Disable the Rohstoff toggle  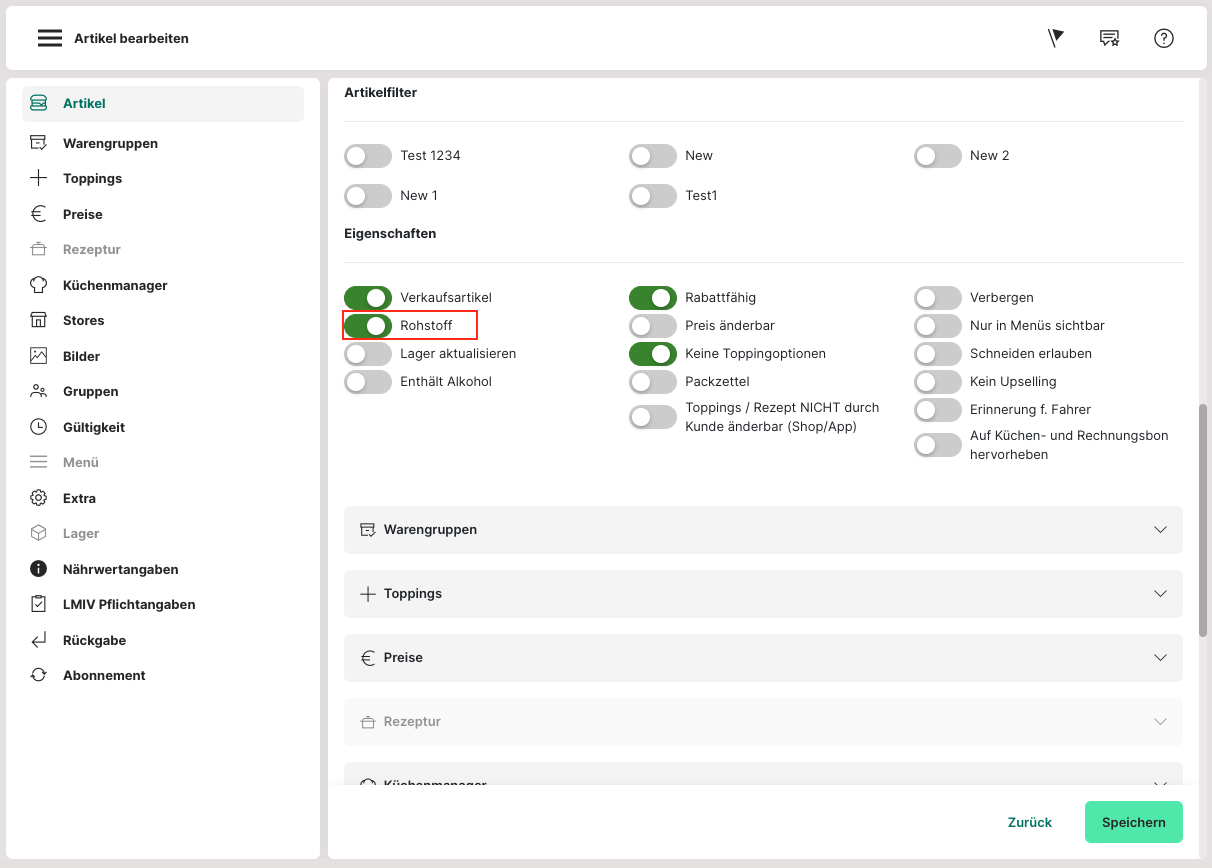pyautogui.click(x=368, y=326)
